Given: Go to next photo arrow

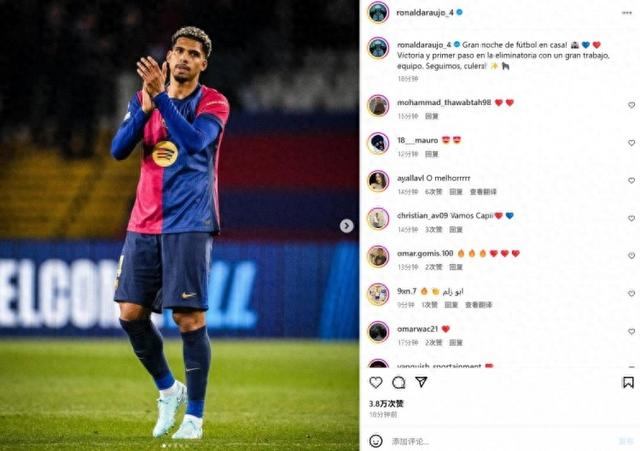Looking at the screenshot, I should coord(347,226).
